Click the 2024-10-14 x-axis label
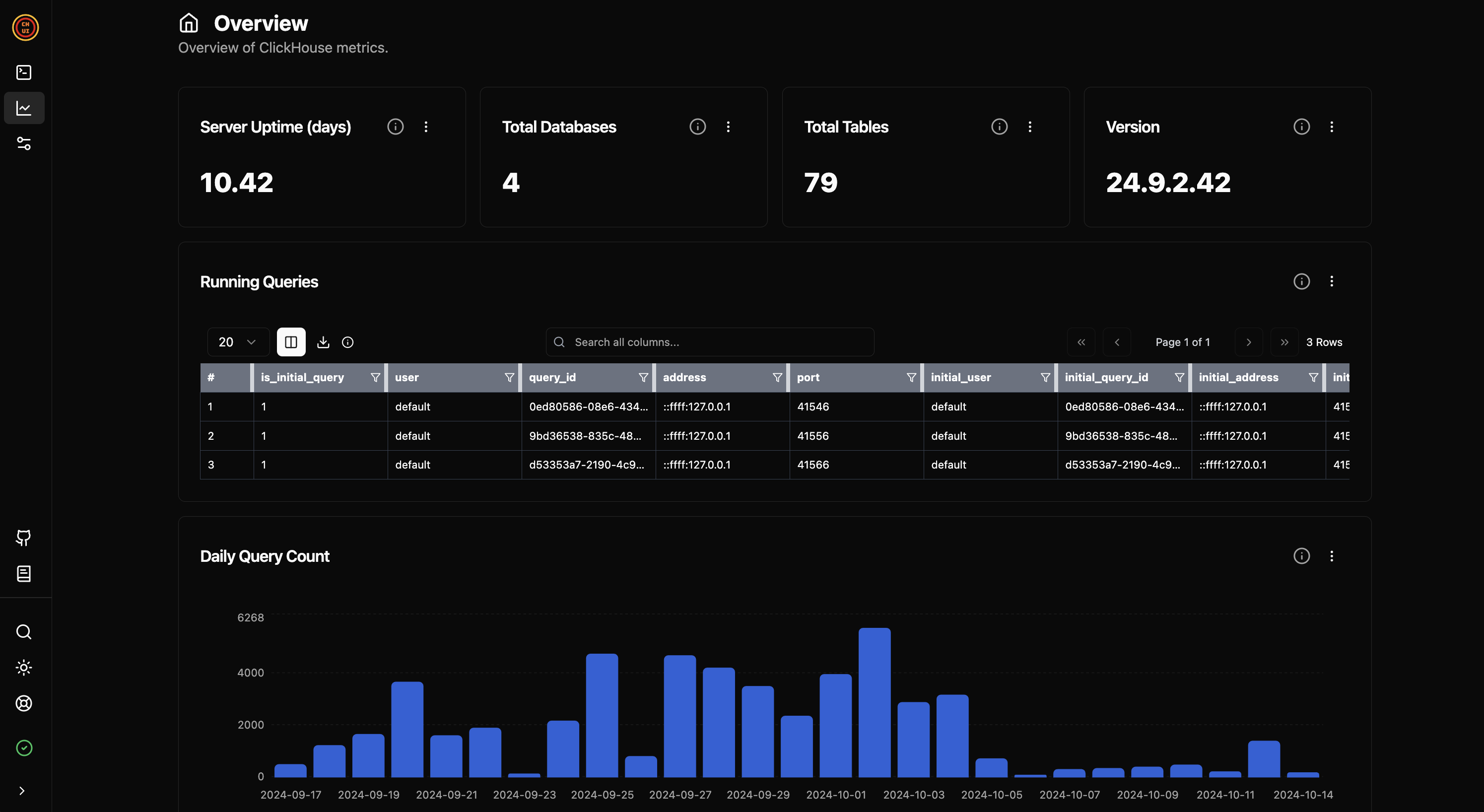 1303,795
